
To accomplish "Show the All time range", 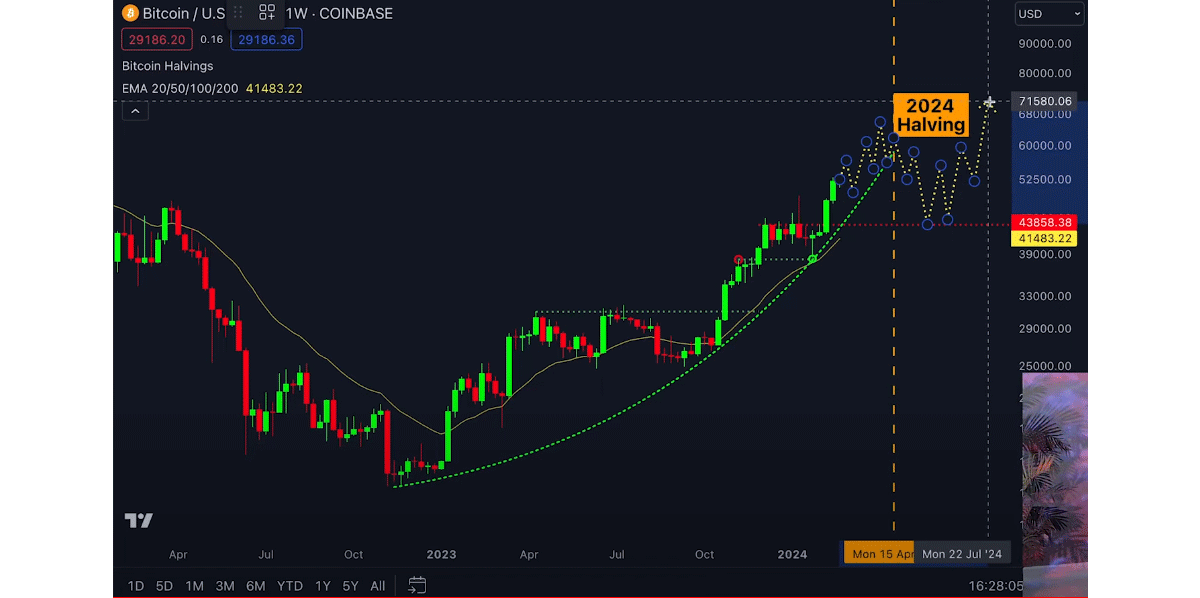I will click(378, 586).
